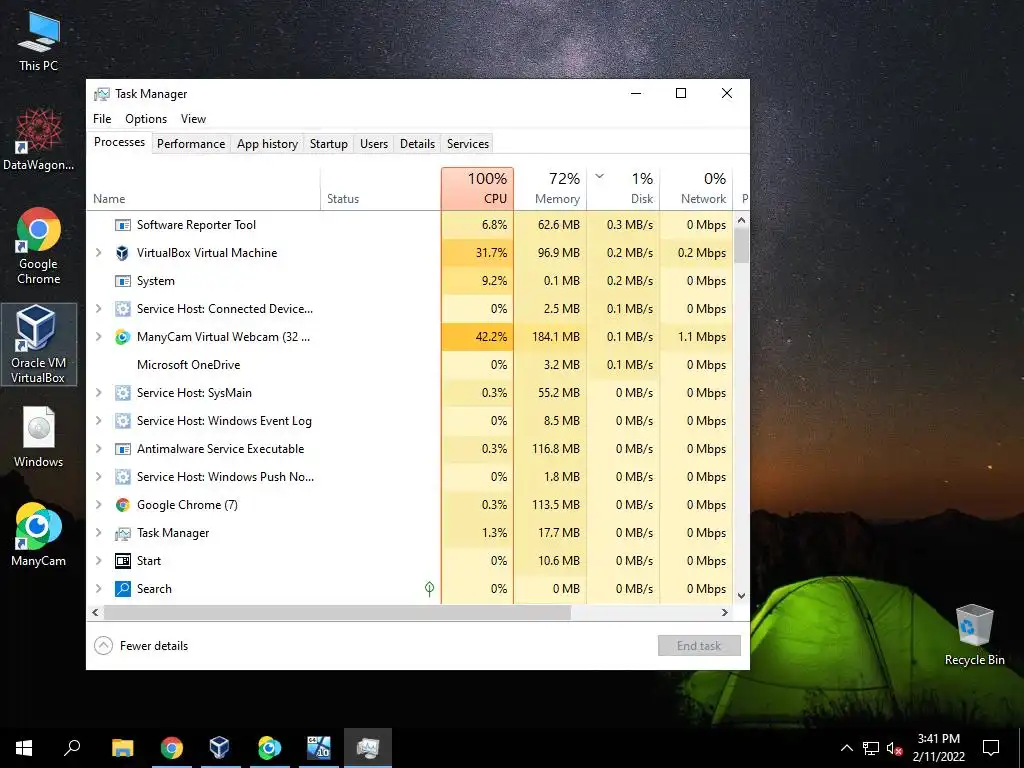
Task: Select the ManyCam desktop shortcut
Action: (38, 535)
